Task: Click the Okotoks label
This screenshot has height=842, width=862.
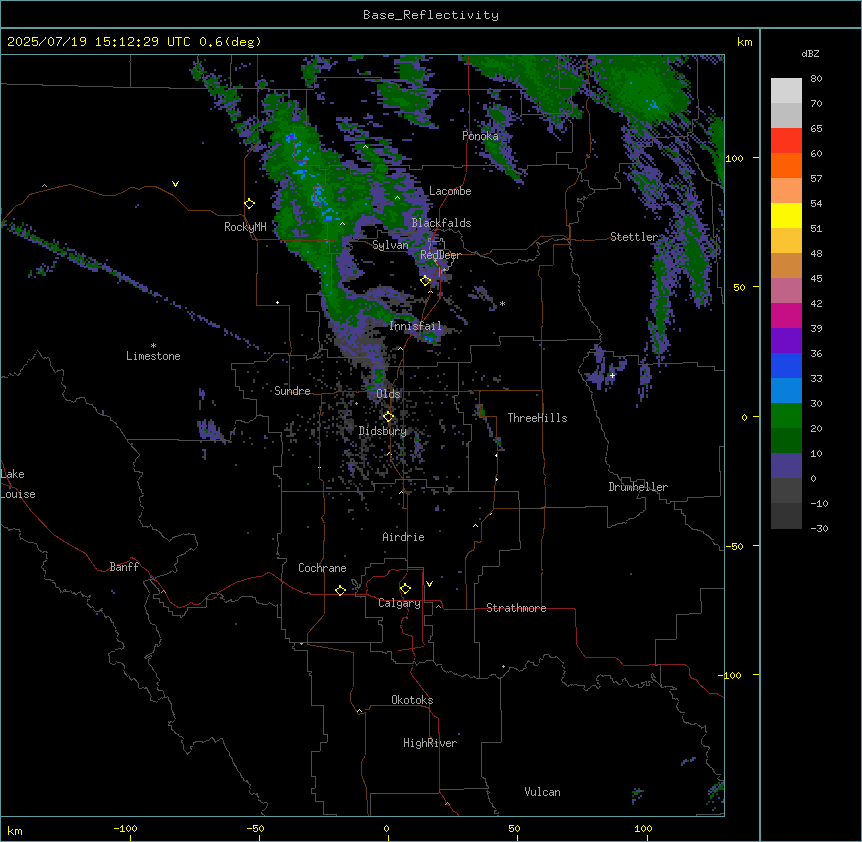Action: 412,700
